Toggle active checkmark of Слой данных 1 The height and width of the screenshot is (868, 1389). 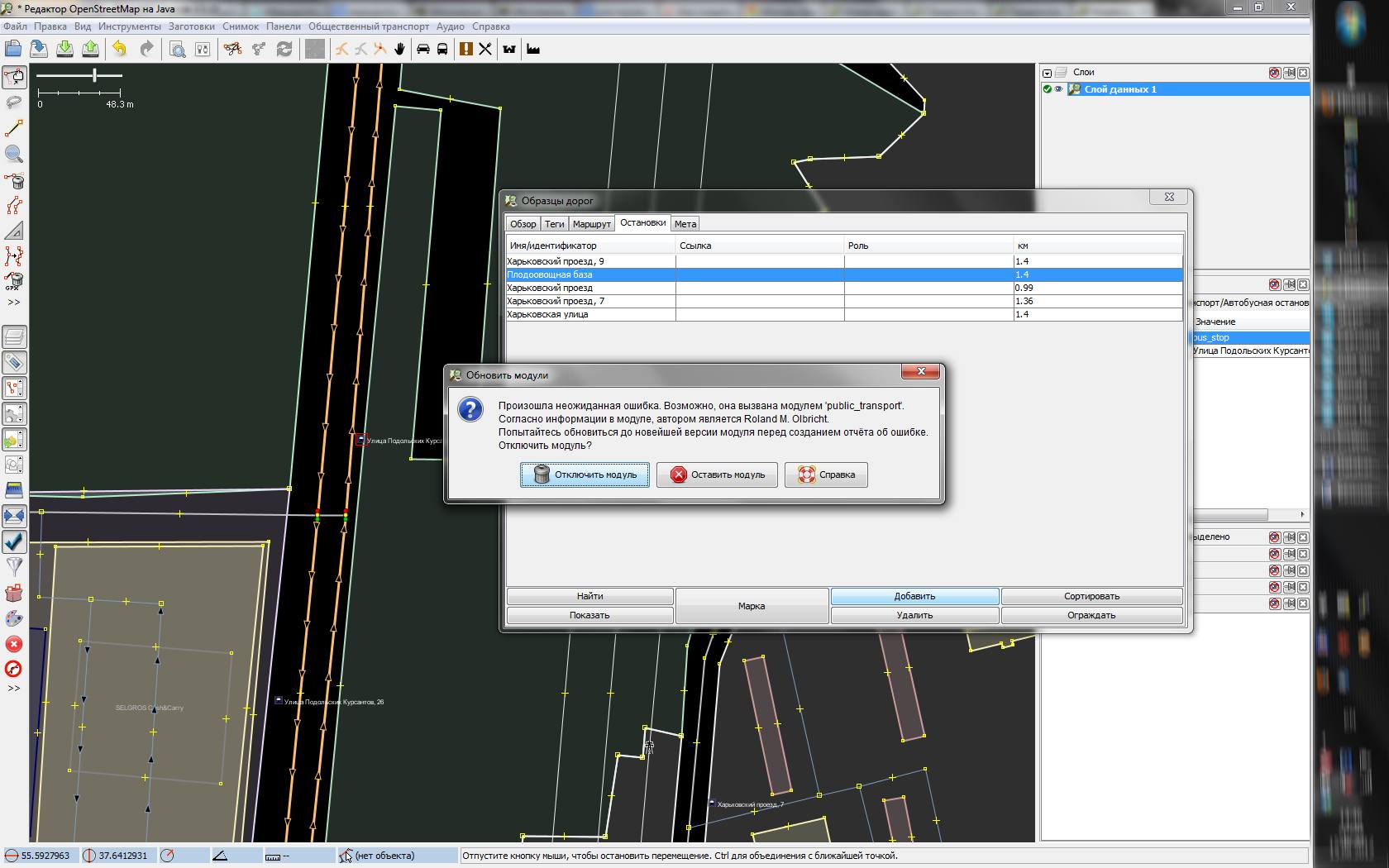click(x=1048, y=89)
